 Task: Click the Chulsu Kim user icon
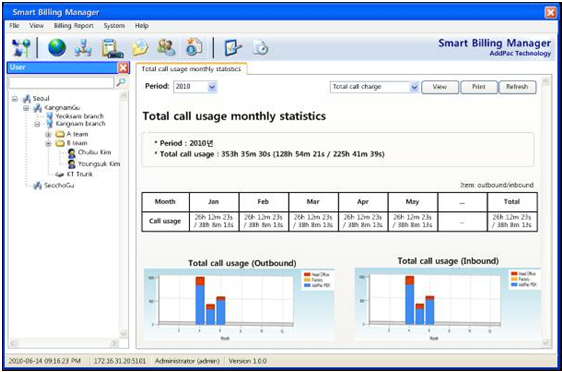tap(72, 153)
